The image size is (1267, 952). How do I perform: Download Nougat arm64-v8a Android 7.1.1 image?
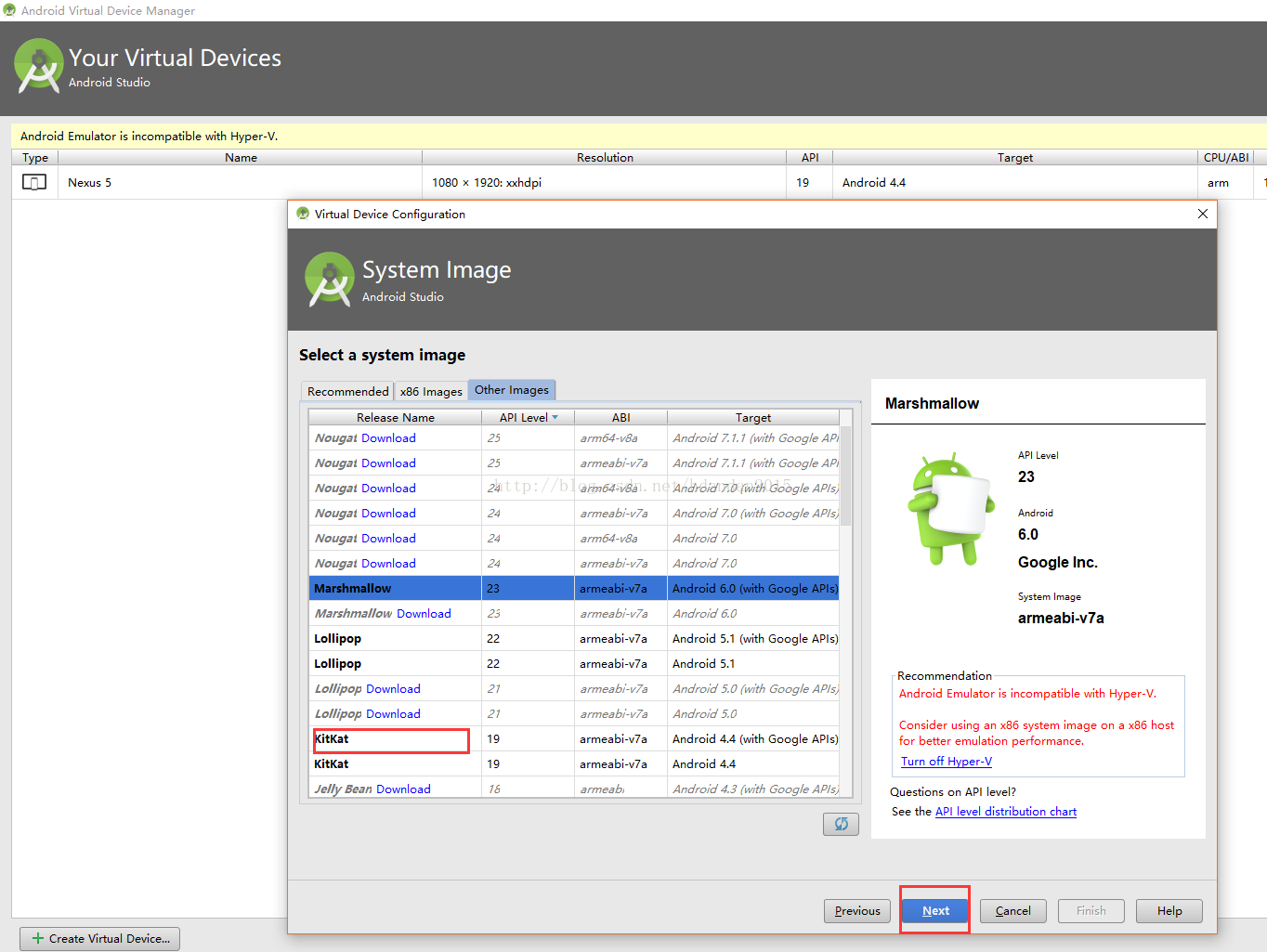tap(388, 437)
